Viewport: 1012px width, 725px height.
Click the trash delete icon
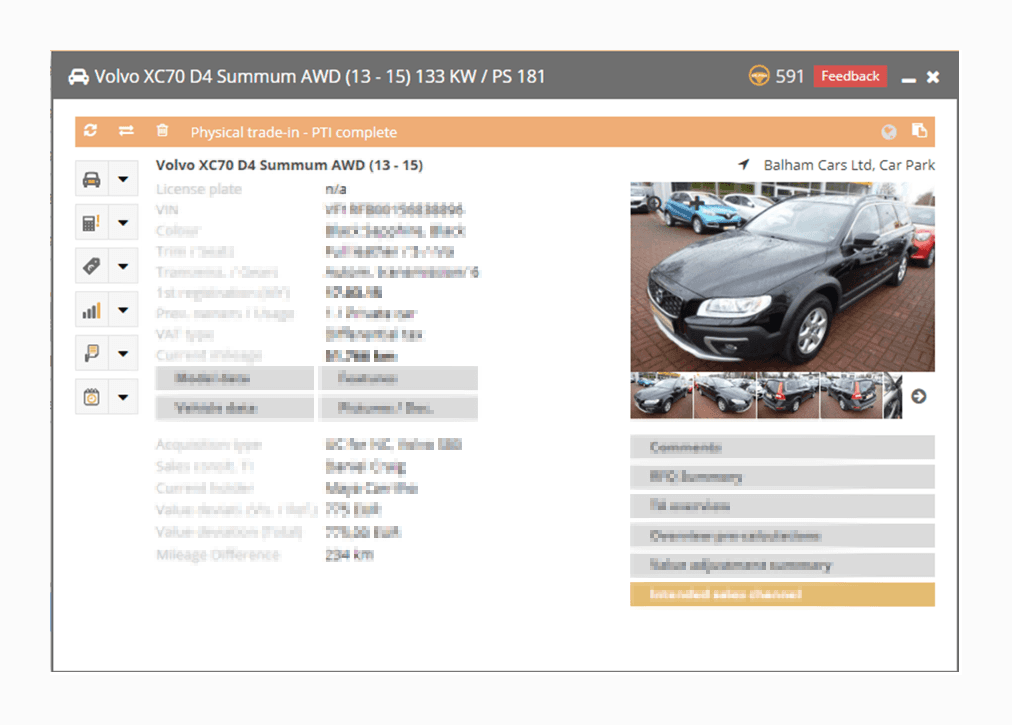click(x=162, y=131)
